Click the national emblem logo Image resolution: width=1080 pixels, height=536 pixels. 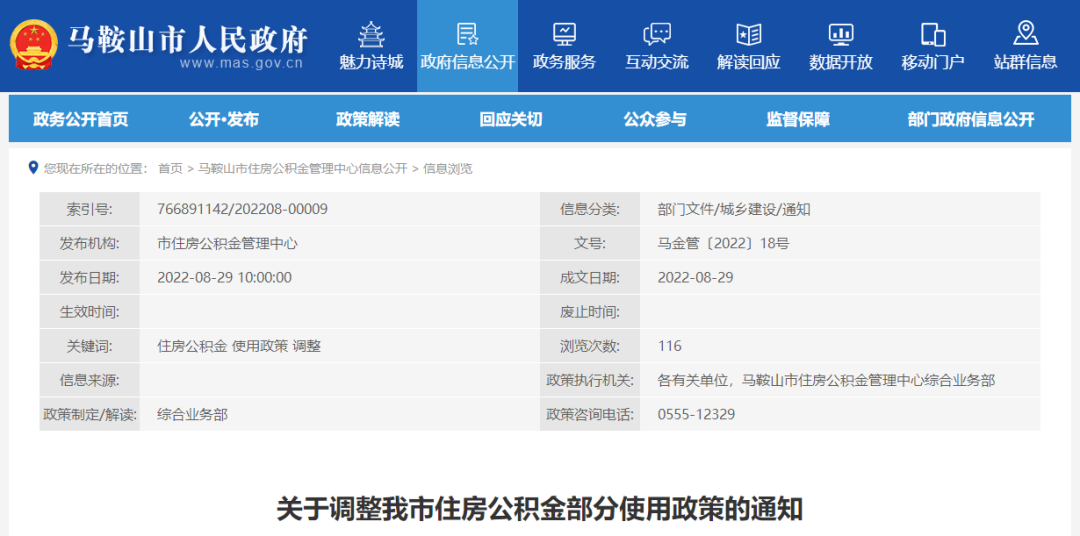[x=34, y=45]
